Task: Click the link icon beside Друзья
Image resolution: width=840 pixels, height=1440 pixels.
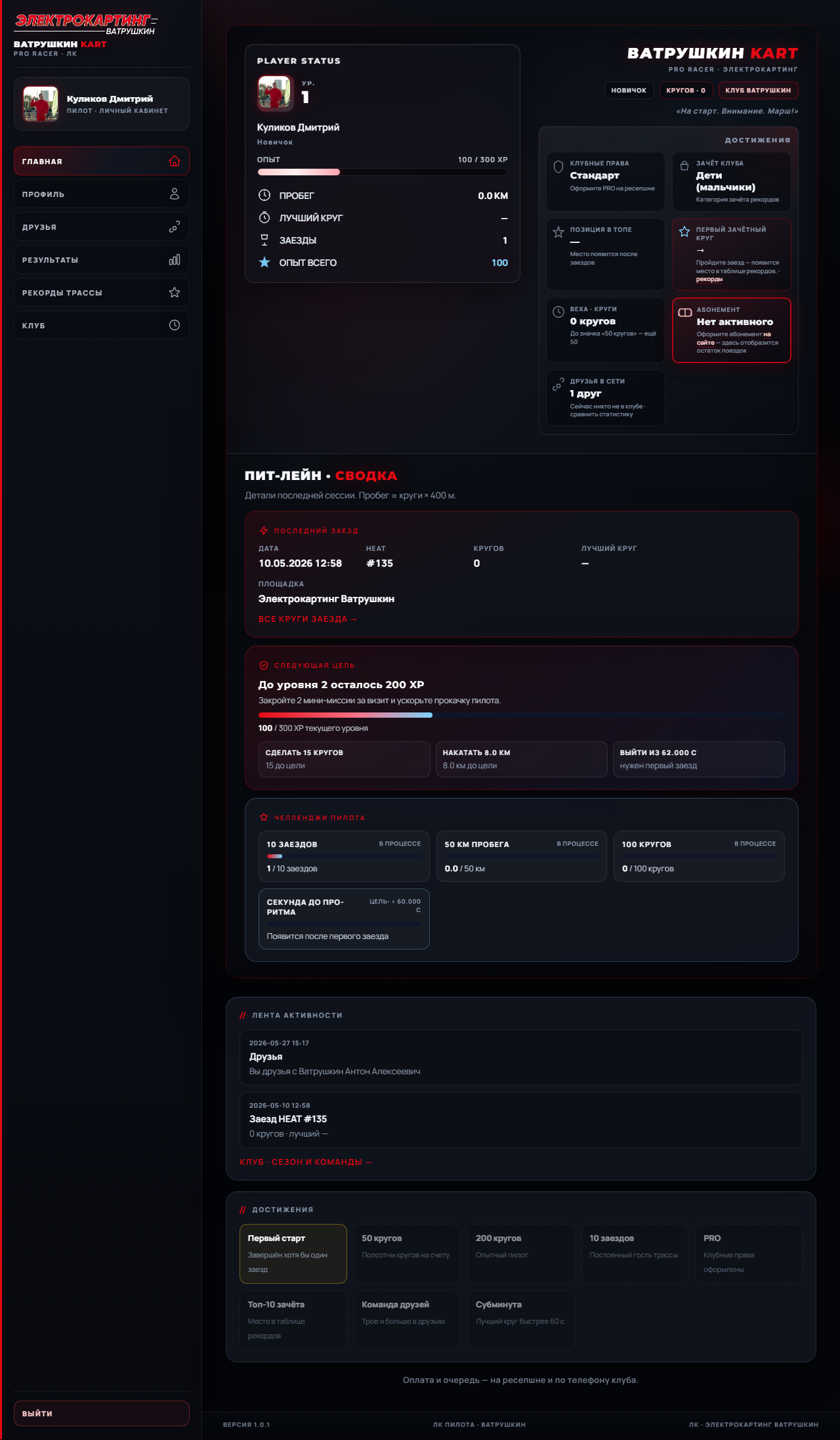Action: (x=175, y=227)
